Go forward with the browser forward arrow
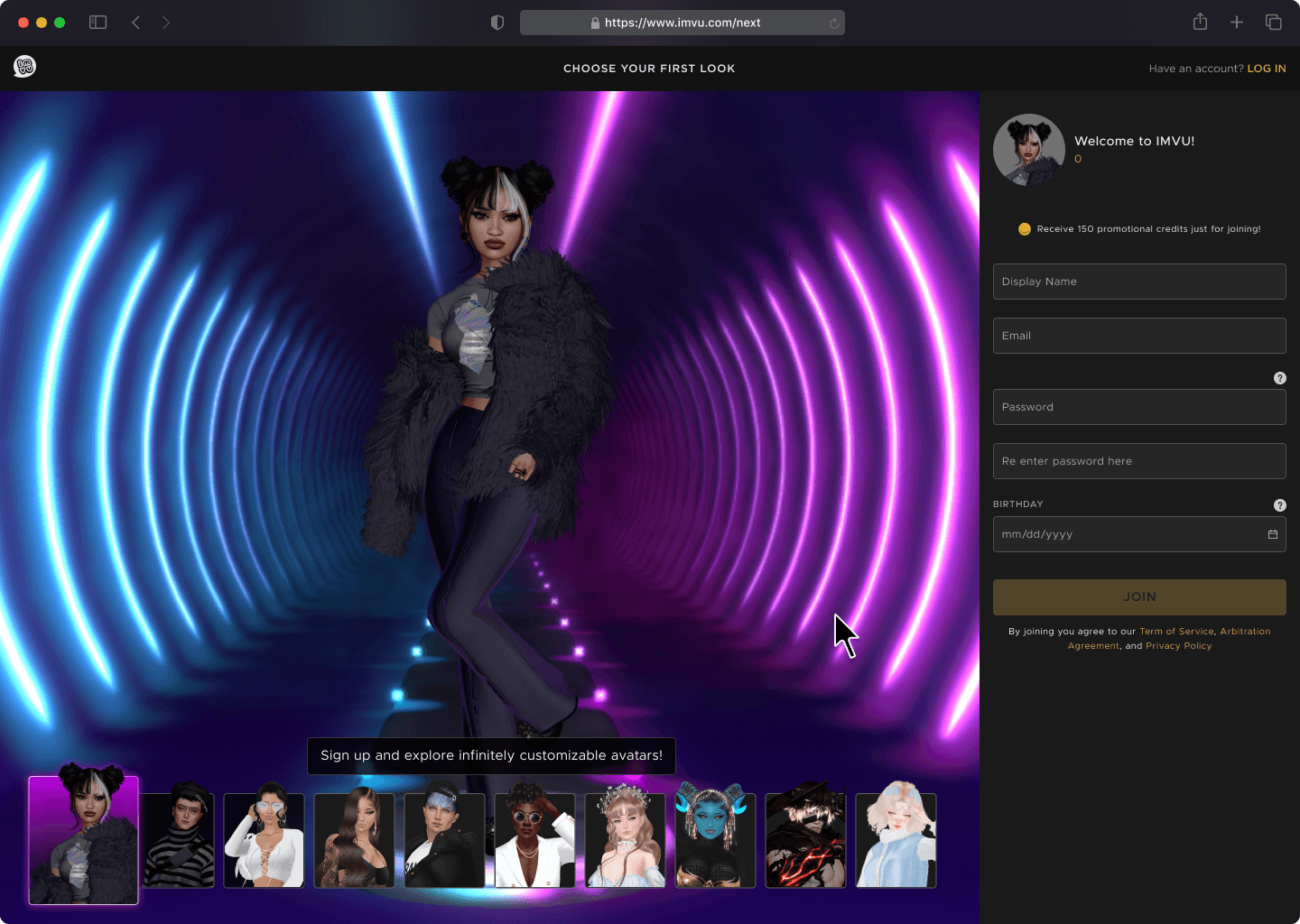 [x=166, y=23]
